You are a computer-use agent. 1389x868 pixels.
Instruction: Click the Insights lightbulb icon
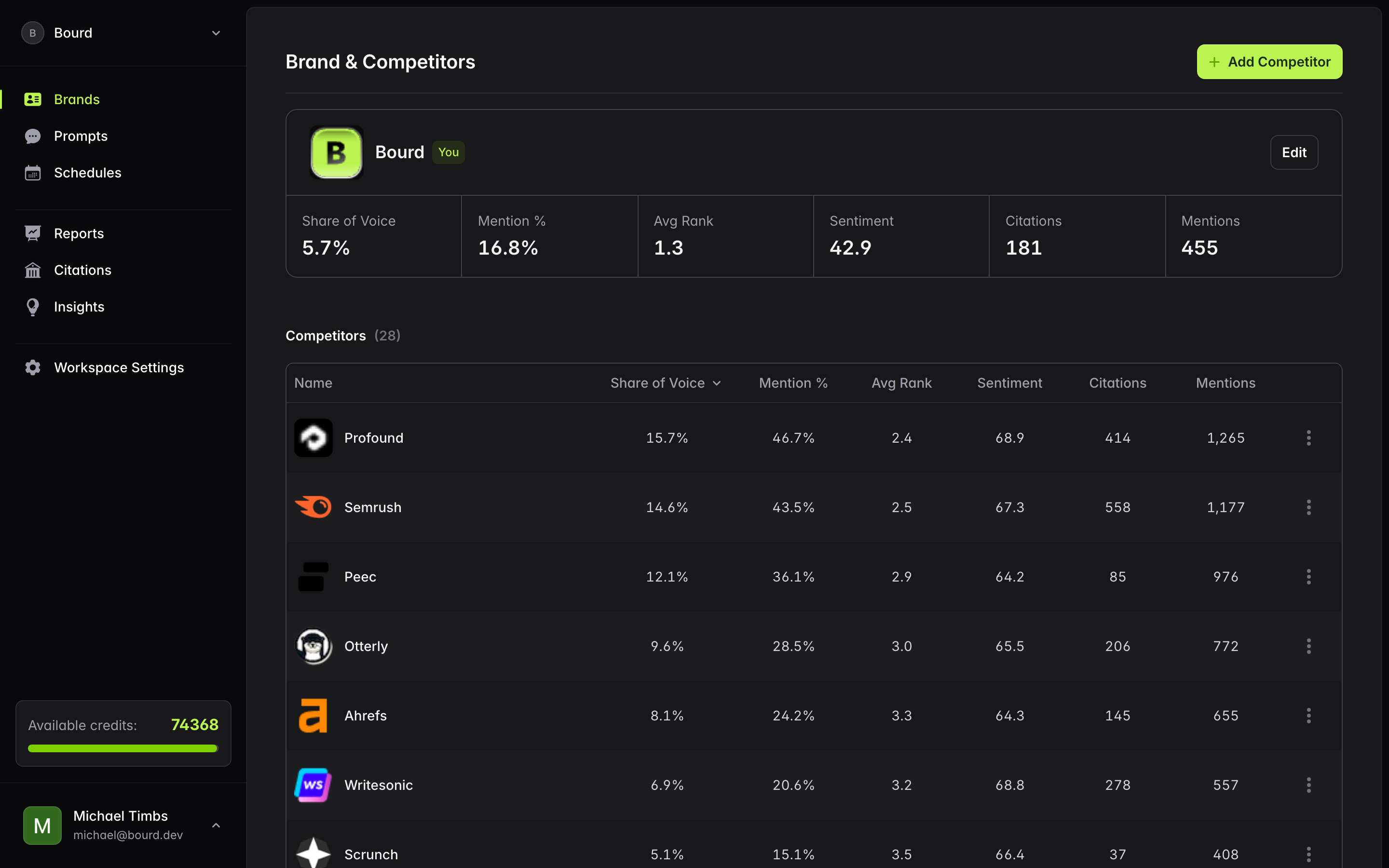click(33, 307)
